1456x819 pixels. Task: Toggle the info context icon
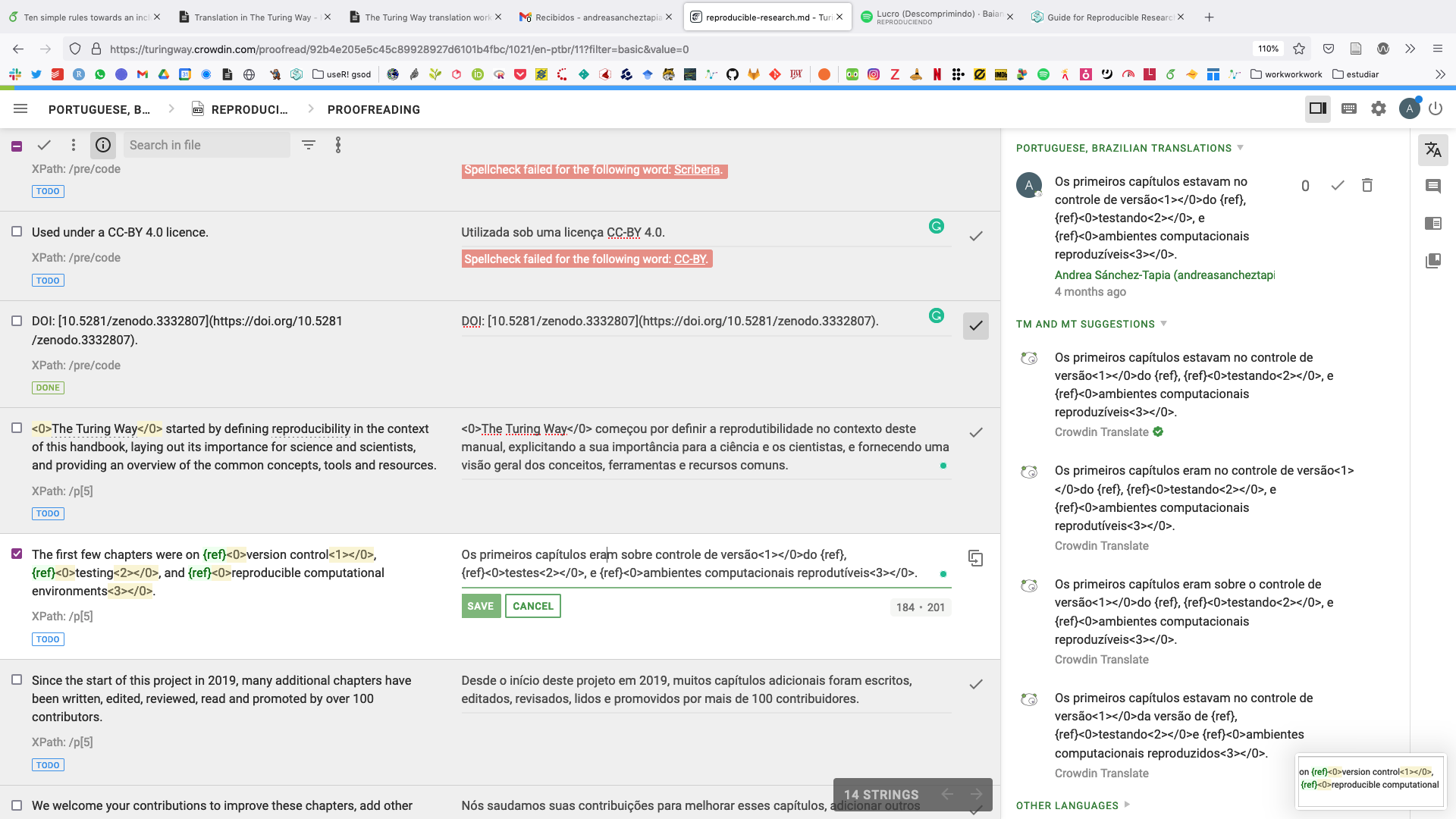[x=103, y=145]
